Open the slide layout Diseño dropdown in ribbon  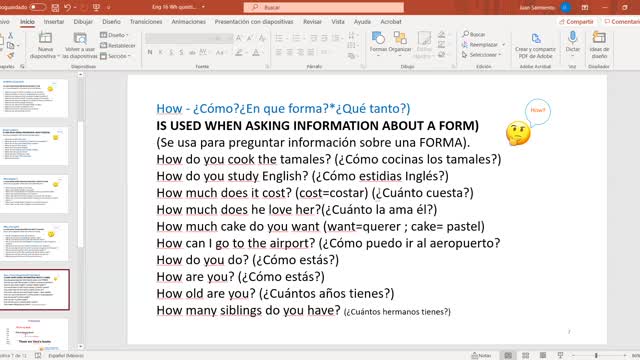[114, 35]
